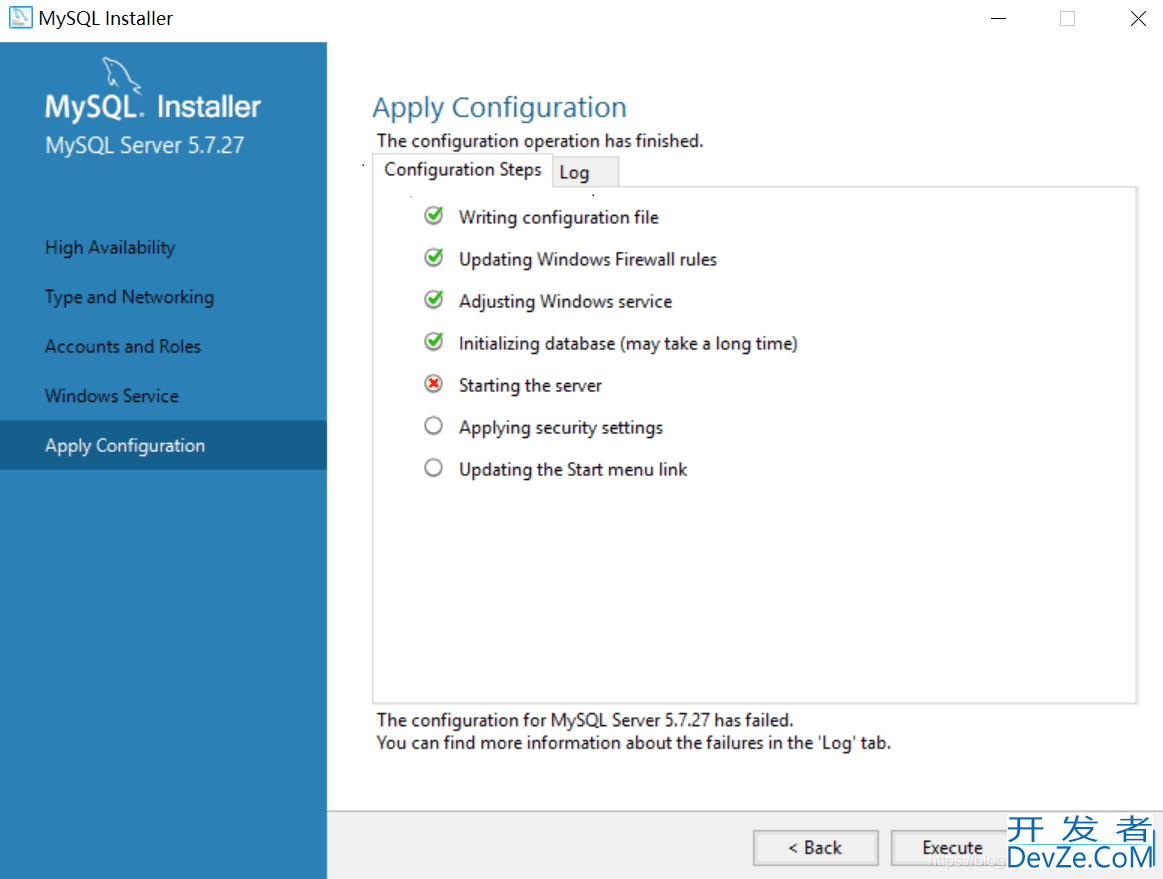1163x879 pixels.
Task: Click green checkmark beside Writing configuration file
Action: click(x=433, y=216)
